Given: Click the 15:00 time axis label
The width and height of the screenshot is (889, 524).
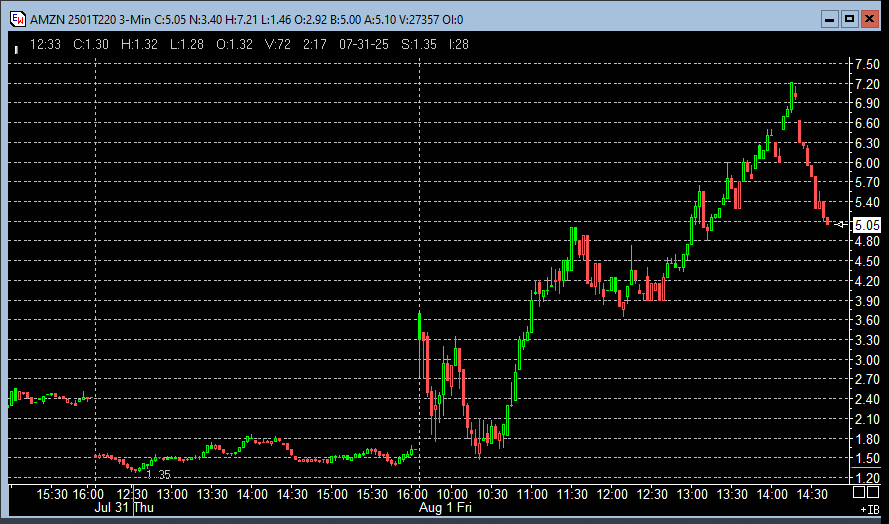Looking at the screenshot, I should (332, 494).
